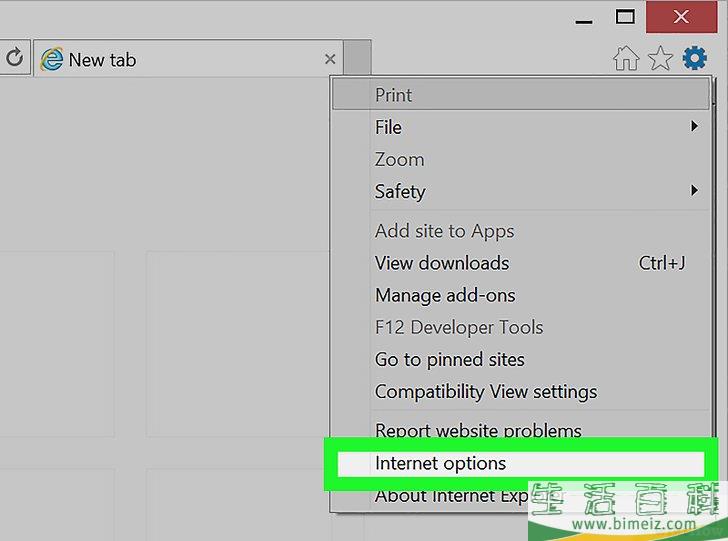
Task: Expand the Safety submenu arrow
Action: click(694, 190)
